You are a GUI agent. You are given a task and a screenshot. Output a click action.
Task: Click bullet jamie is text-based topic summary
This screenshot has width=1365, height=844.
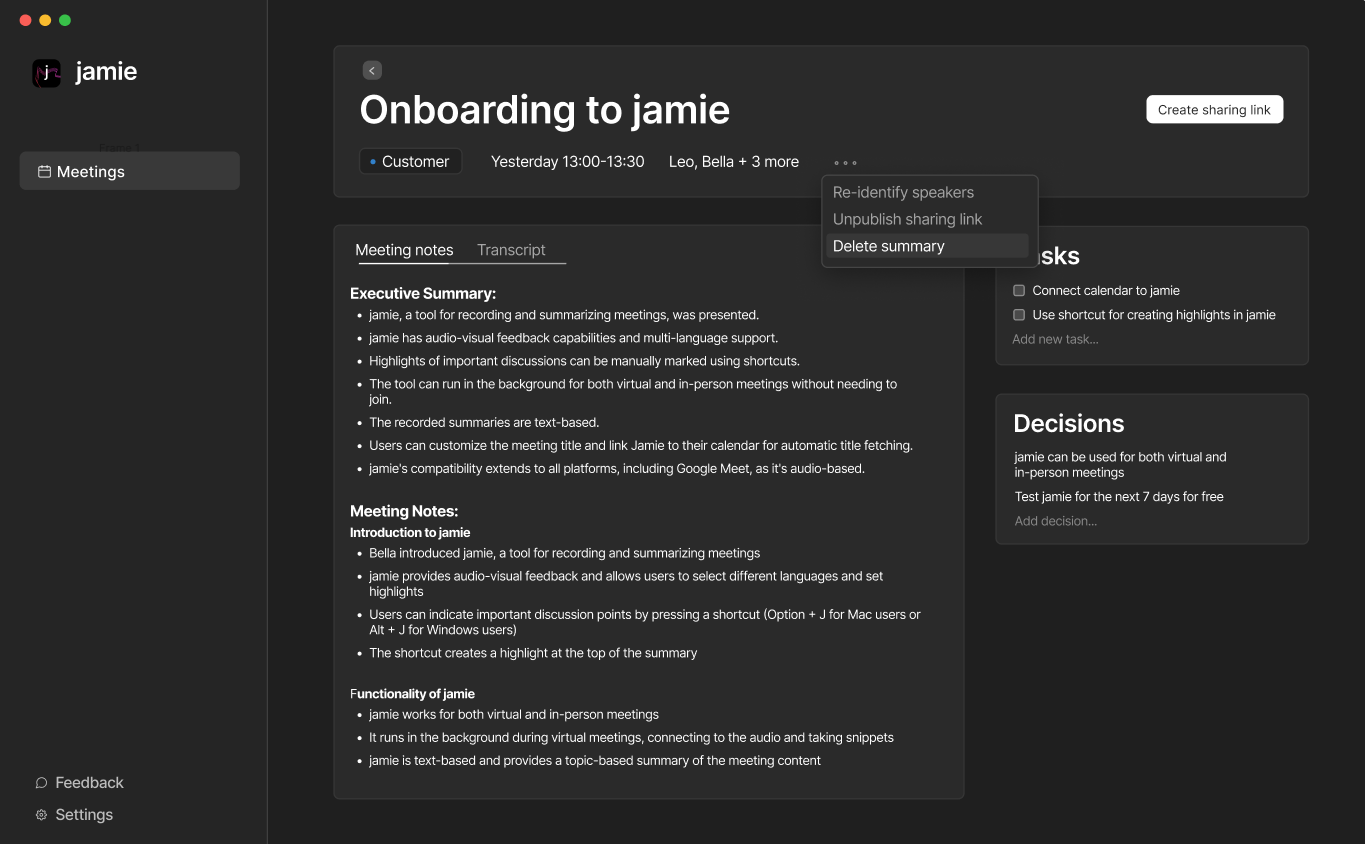(595, 761)
